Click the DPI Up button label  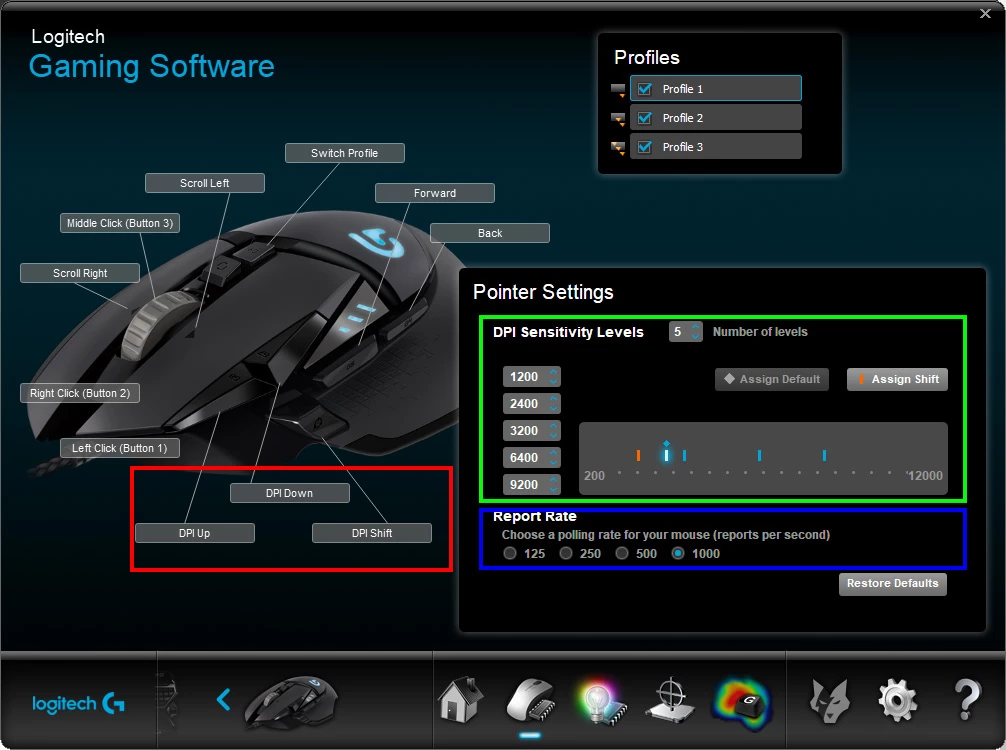(194, 533)
